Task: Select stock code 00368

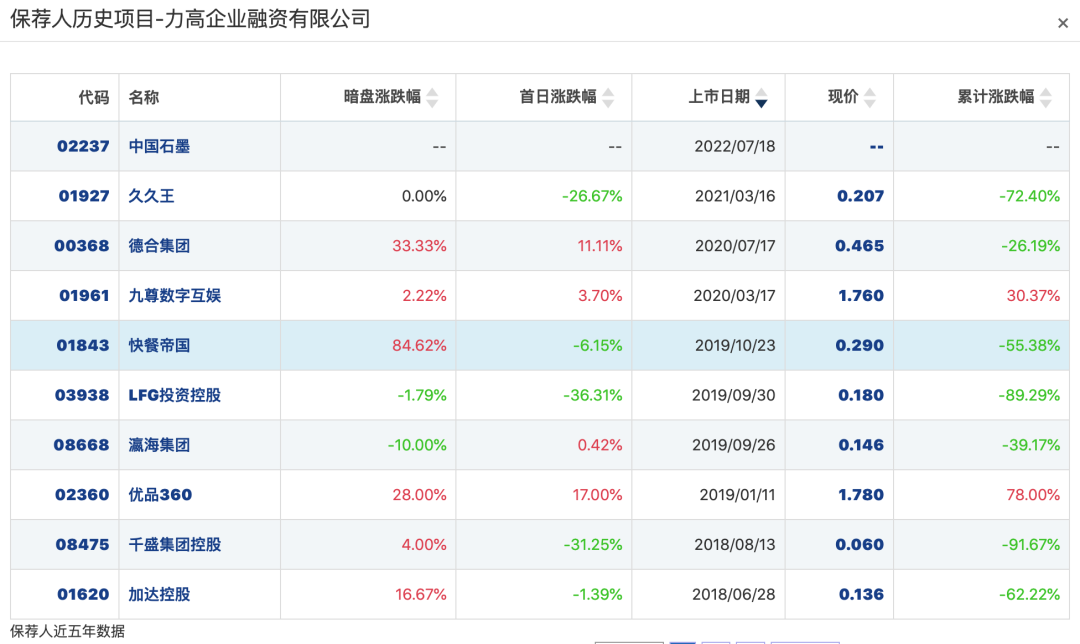Action: [82, 246]
